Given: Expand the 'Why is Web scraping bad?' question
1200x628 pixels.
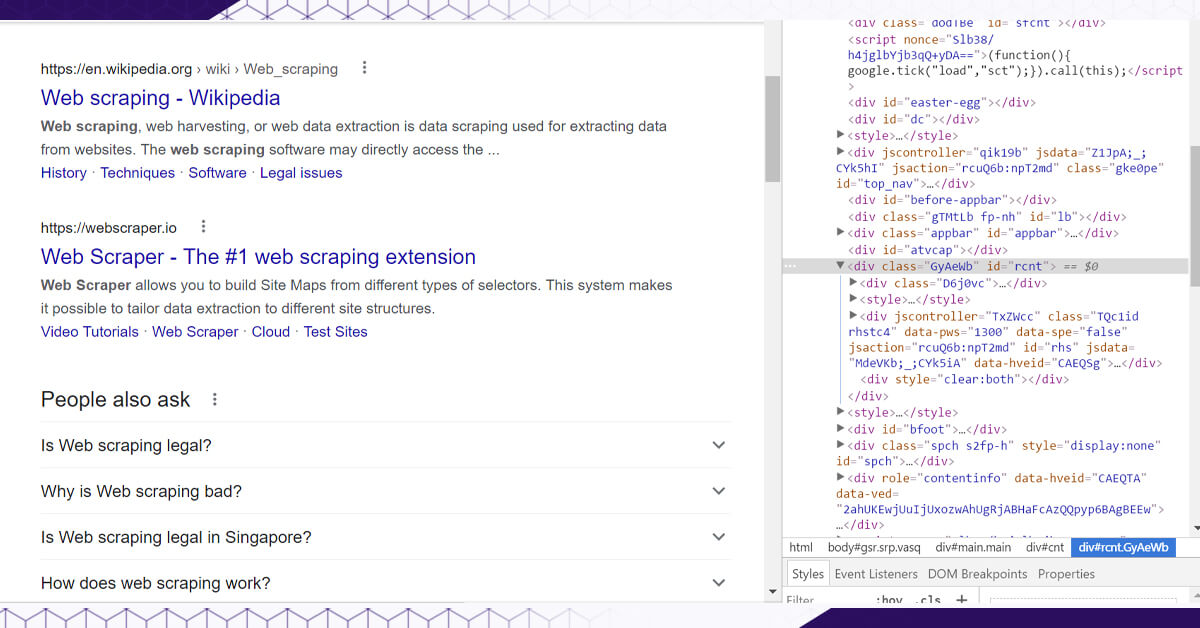Looking at the screenshot, I should click(x=386, y=492).
